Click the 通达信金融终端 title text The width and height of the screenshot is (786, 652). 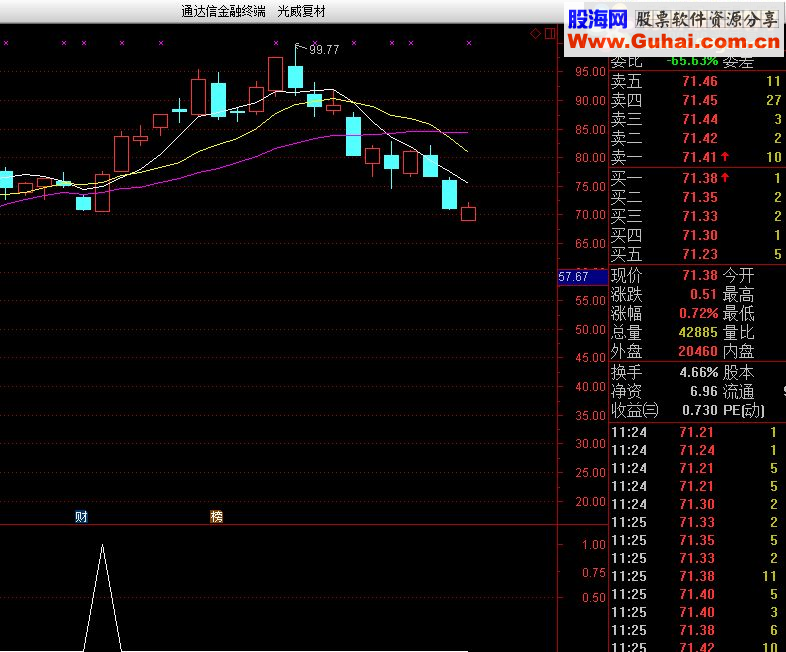(x=223, y=11)
